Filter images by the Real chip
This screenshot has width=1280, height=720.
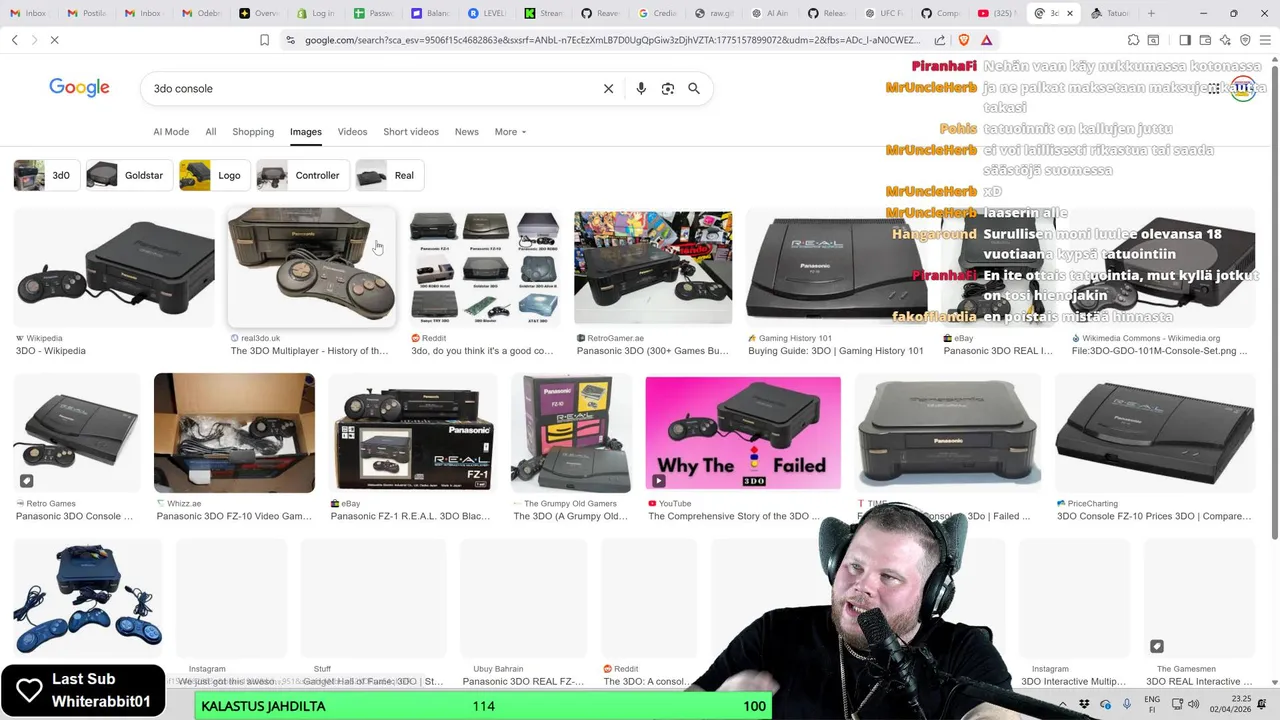click(389, 175)
